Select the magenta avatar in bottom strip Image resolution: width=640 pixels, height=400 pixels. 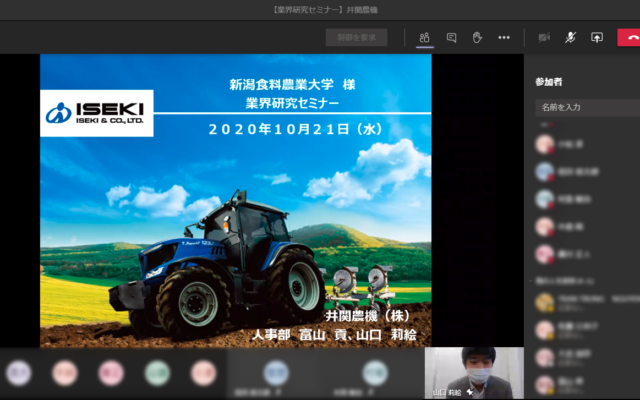tap(111, 373)
